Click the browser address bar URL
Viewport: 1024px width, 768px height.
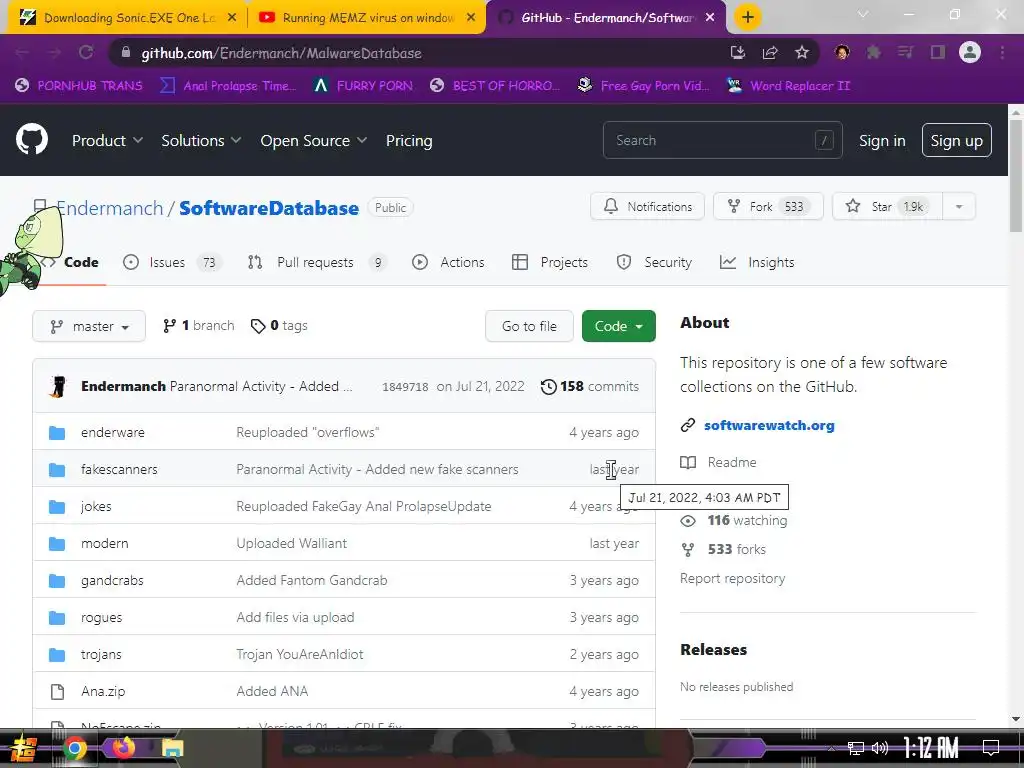point(281,53)
